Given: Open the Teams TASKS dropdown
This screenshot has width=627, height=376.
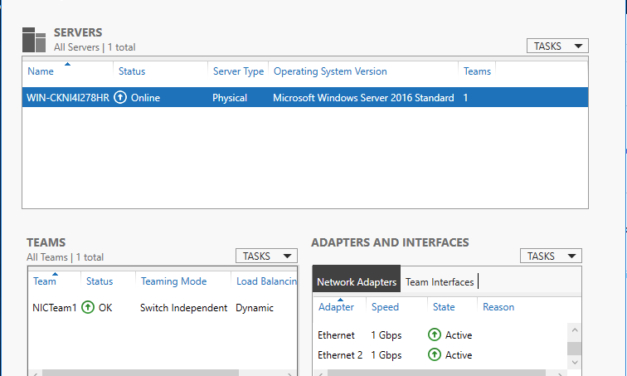Looking at the screenshot, I should point(266,256).
